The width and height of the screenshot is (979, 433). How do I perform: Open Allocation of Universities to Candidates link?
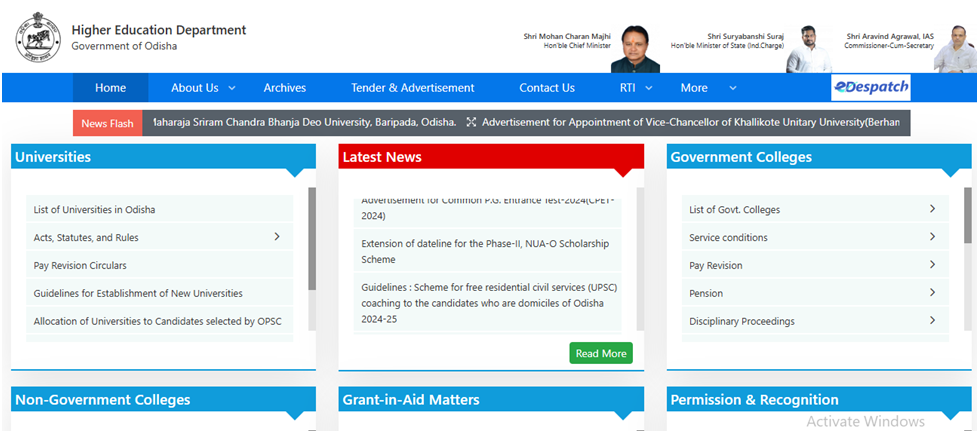(x=159, y=321)
